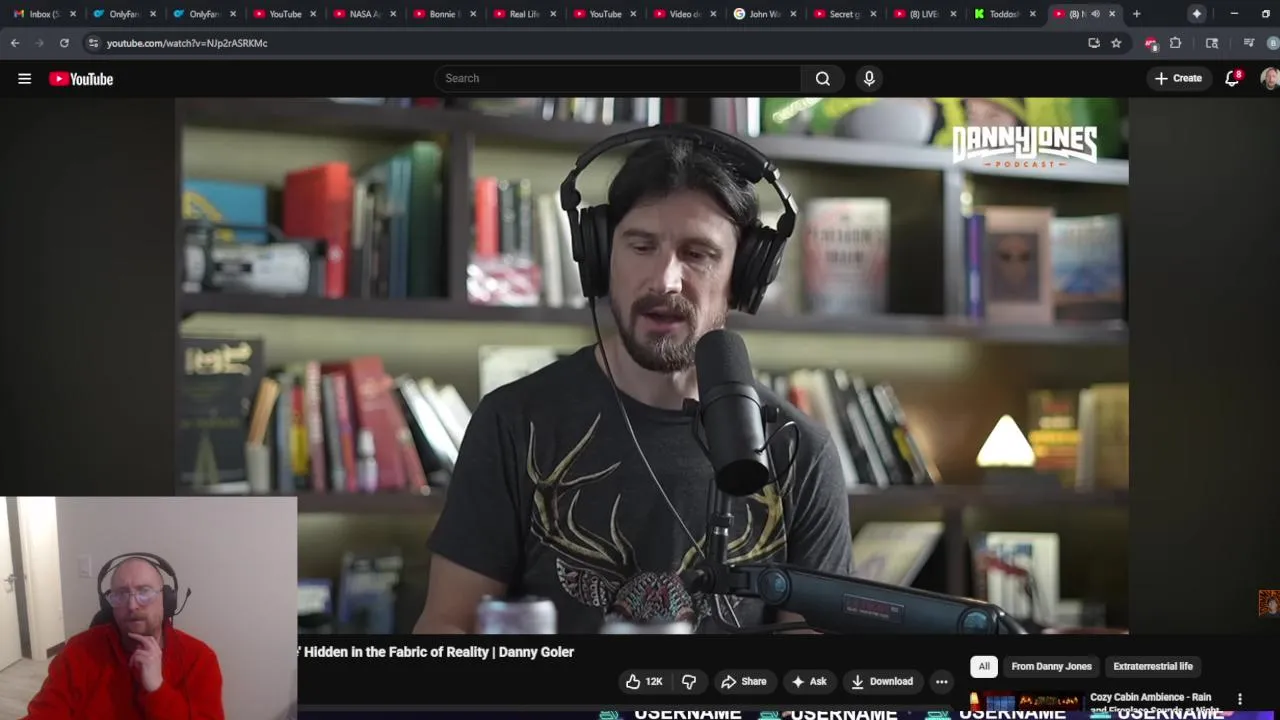Switch to the Secret g tab
Image resolution: width=1280 pixels, height=720 pixels.
pyautogui.click(x=844, y=14)
